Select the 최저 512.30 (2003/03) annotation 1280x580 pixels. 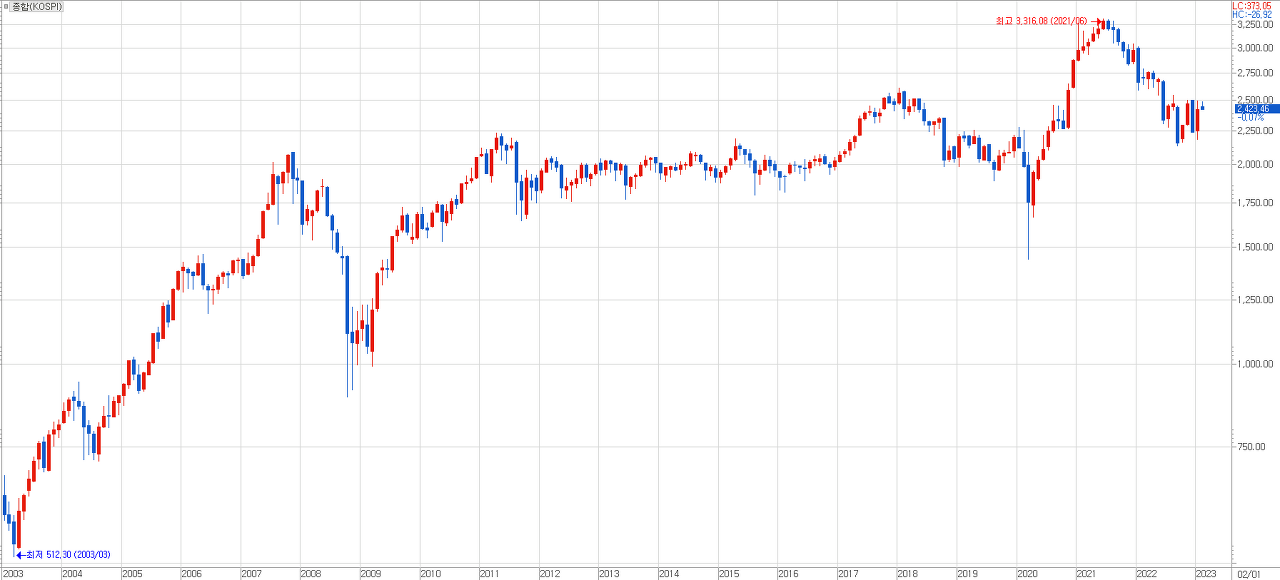pos(68,554)
